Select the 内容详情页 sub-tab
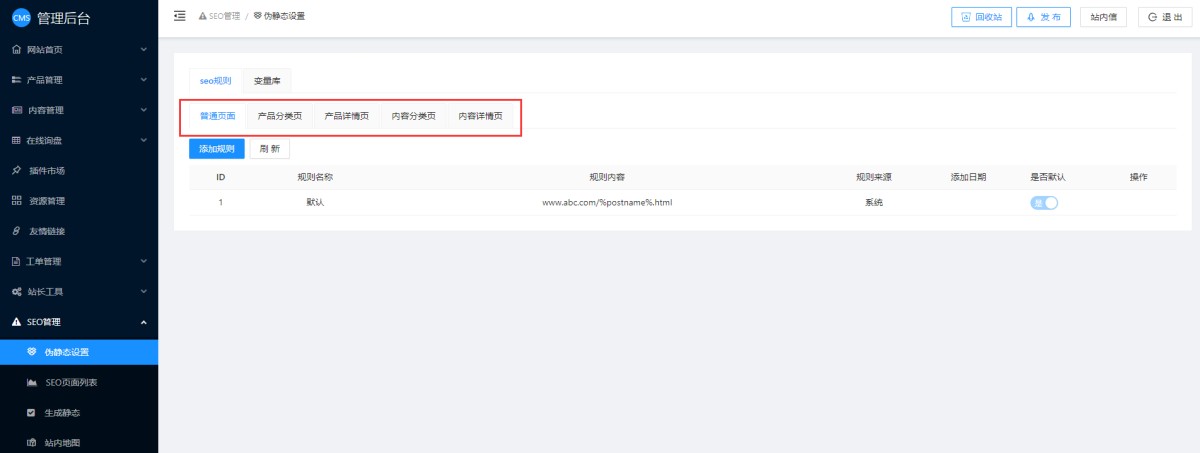 tap(480, 116)
